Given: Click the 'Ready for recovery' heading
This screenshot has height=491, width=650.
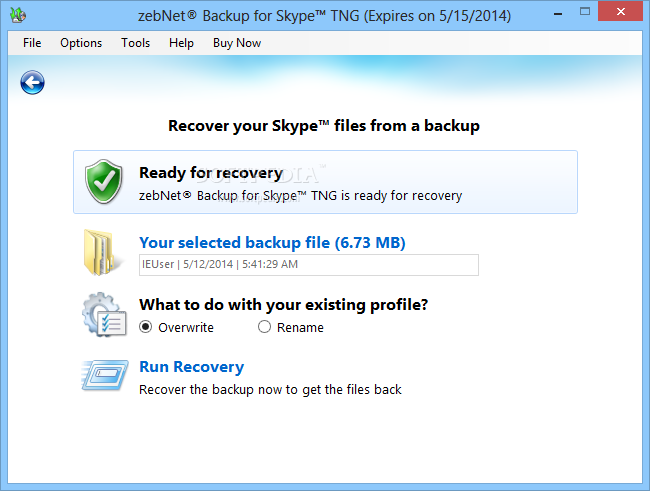Looking at the screenshot, I should (211, 173).
